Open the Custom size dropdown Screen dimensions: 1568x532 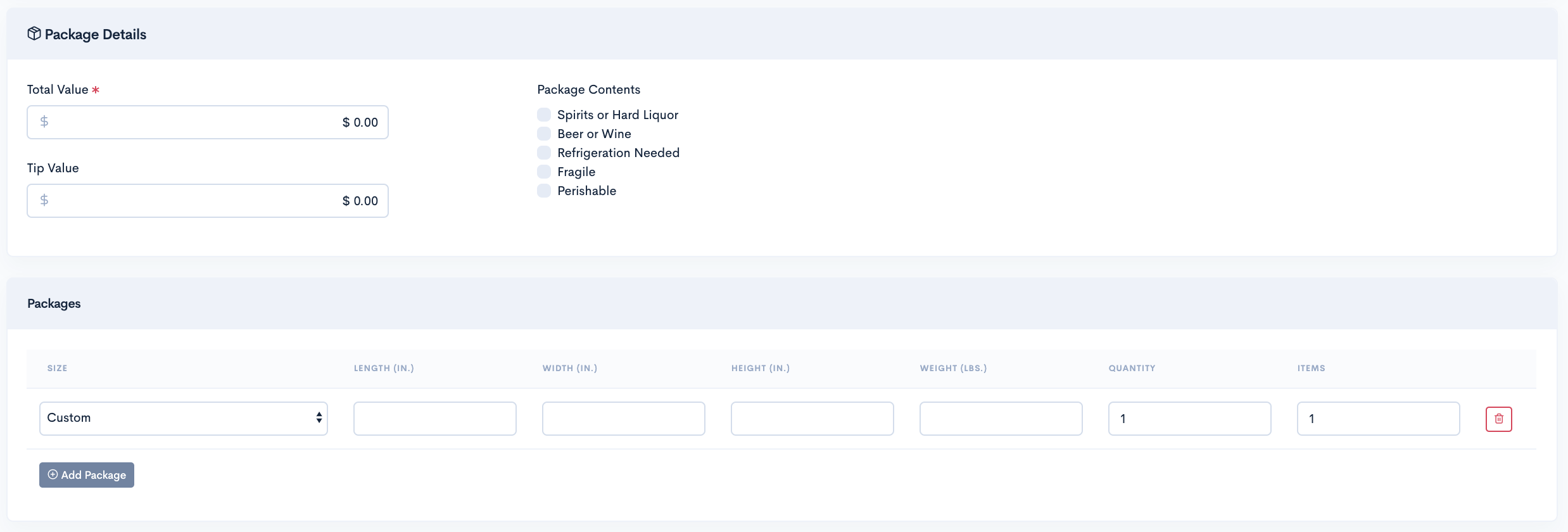pyautogui.click(x=184, y=419)
